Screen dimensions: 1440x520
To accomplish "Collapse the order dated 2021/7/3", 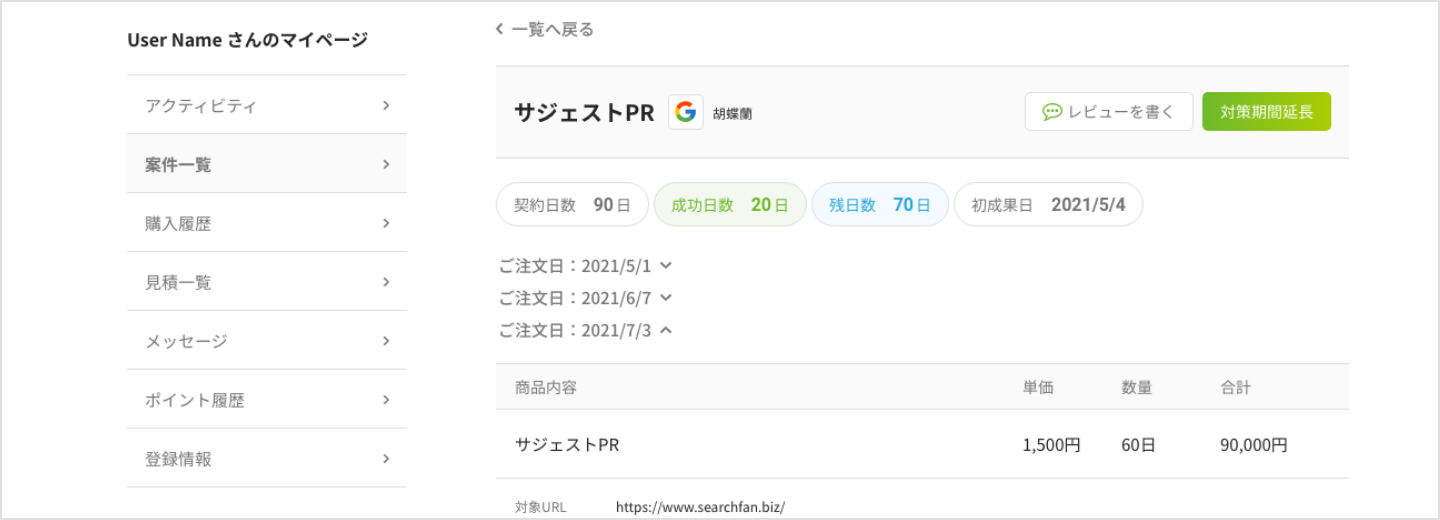I will coord(666,330).
